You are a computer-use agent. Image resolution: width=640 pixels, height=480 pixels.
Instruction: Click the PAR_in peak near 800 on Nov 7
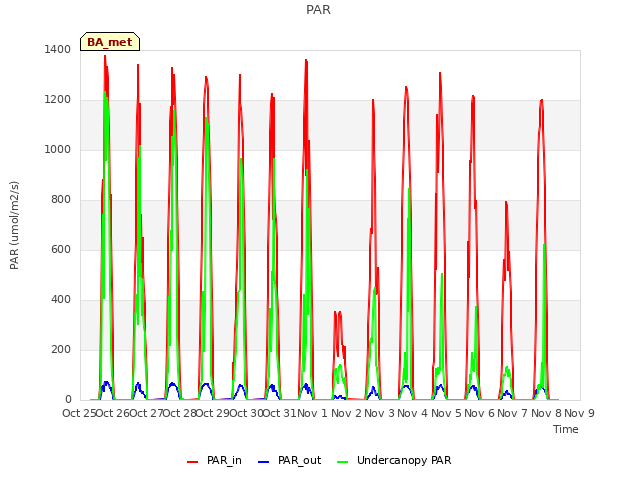(x=506, y=202)
